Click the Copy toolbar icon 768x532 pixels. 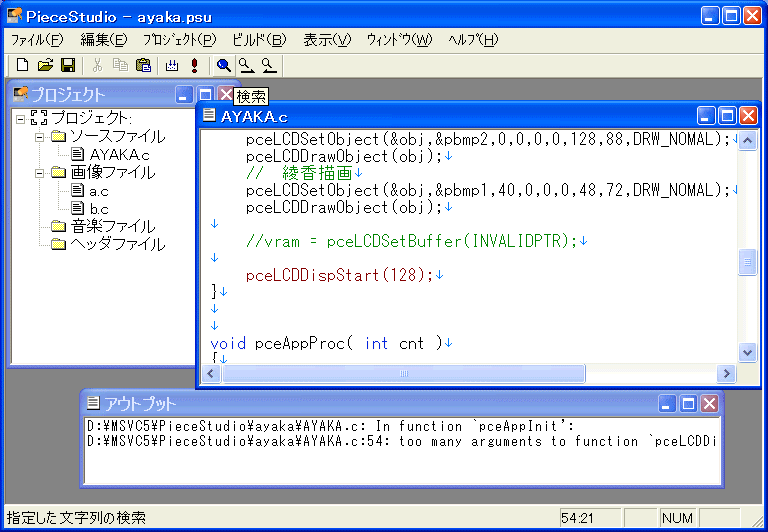point(120,65)
